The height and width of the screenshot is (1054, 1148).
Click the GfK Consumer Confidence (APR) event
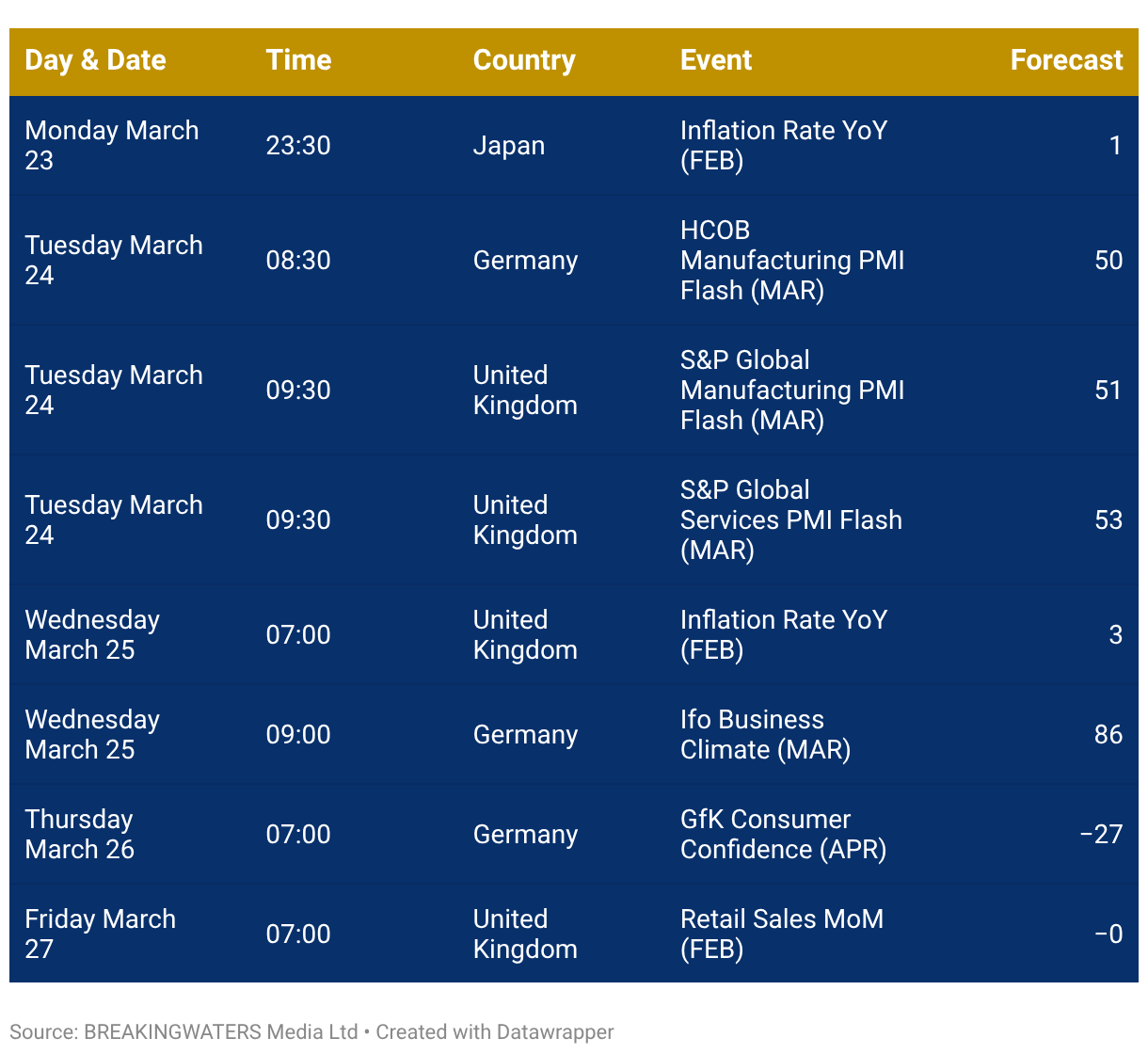pyautogui.click(x=783, y=834)
